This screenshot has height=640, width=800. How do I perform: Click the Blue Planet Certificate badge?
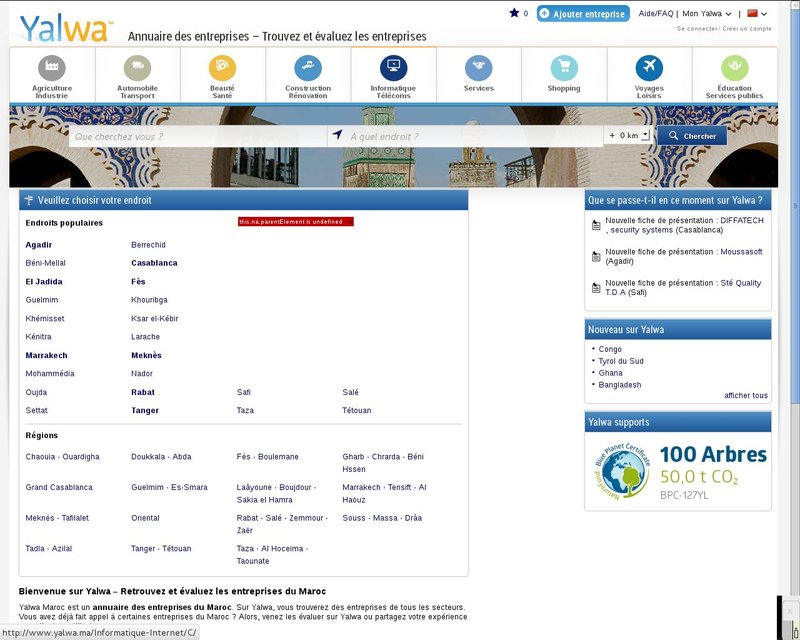tap(622, 471)
